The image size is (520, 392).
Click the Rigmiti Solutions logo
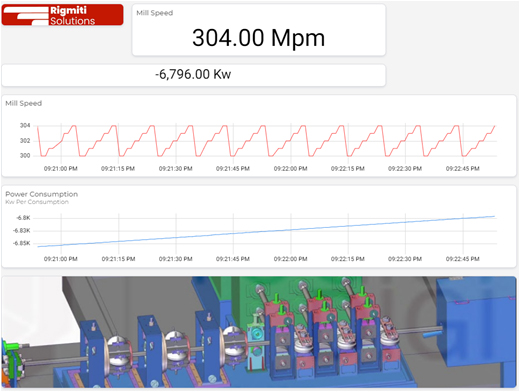coord(62,15)
